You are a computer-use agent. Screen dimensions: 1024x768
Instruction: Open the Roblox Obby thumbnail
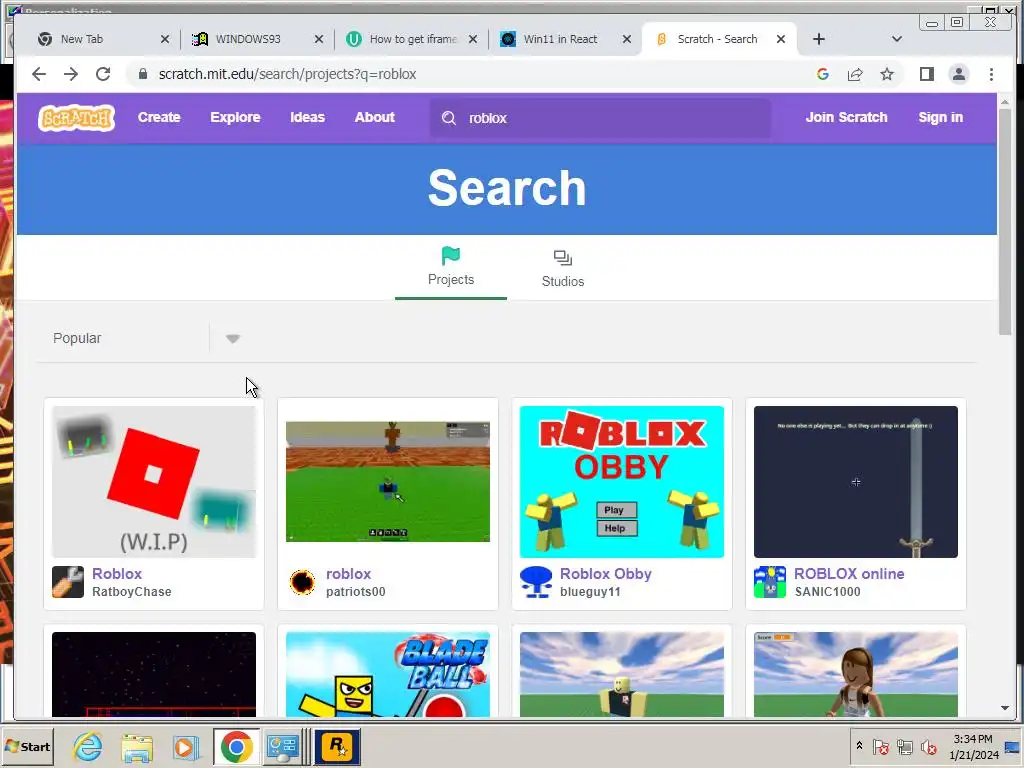tap(622, 482)
